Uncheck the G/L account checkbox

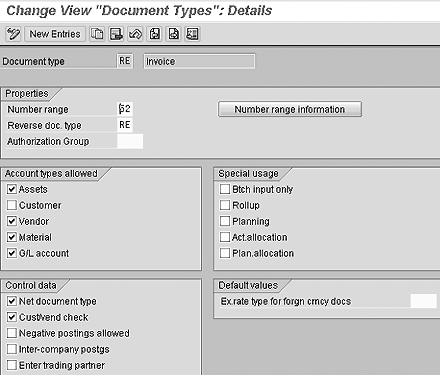click(x=12, y=253)
